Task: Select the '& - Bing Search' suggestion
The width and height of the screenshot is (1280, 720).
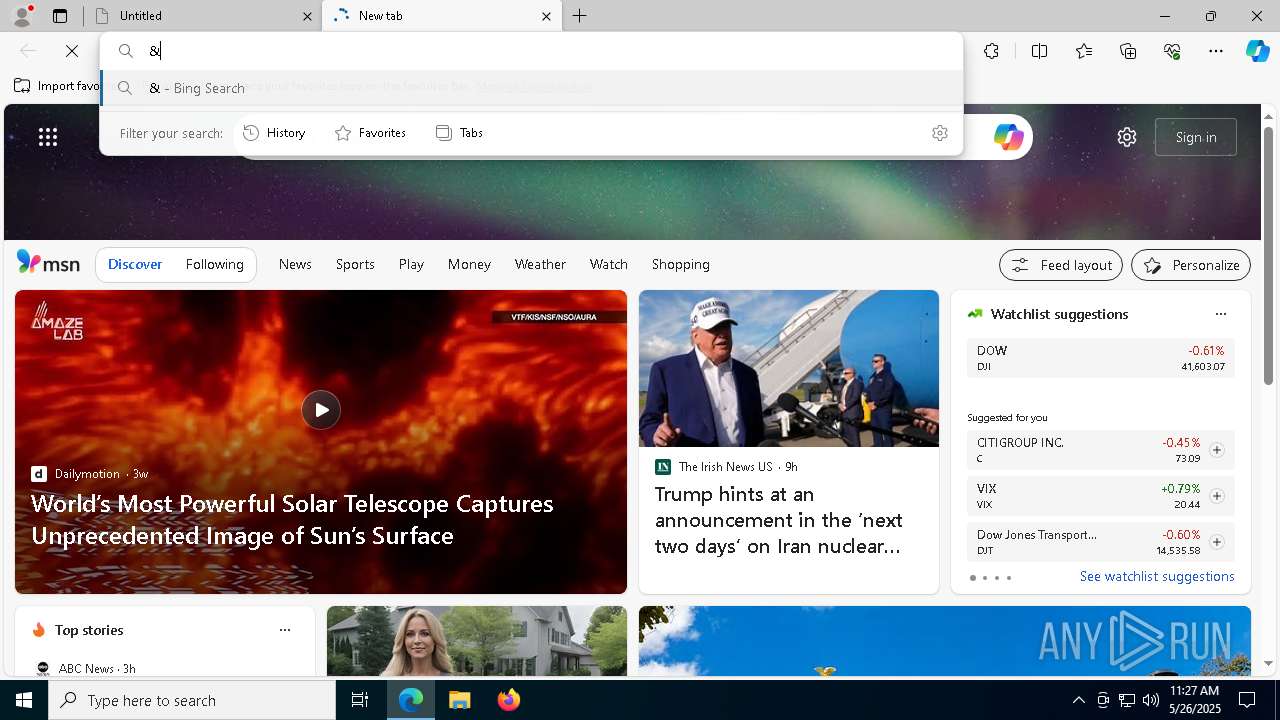Action: [x=531, y=88]
